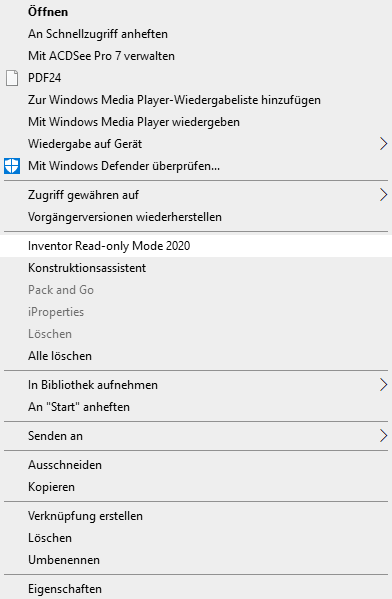Expand the Zugriff gewähren auf submenu arrow

[383, 195]
